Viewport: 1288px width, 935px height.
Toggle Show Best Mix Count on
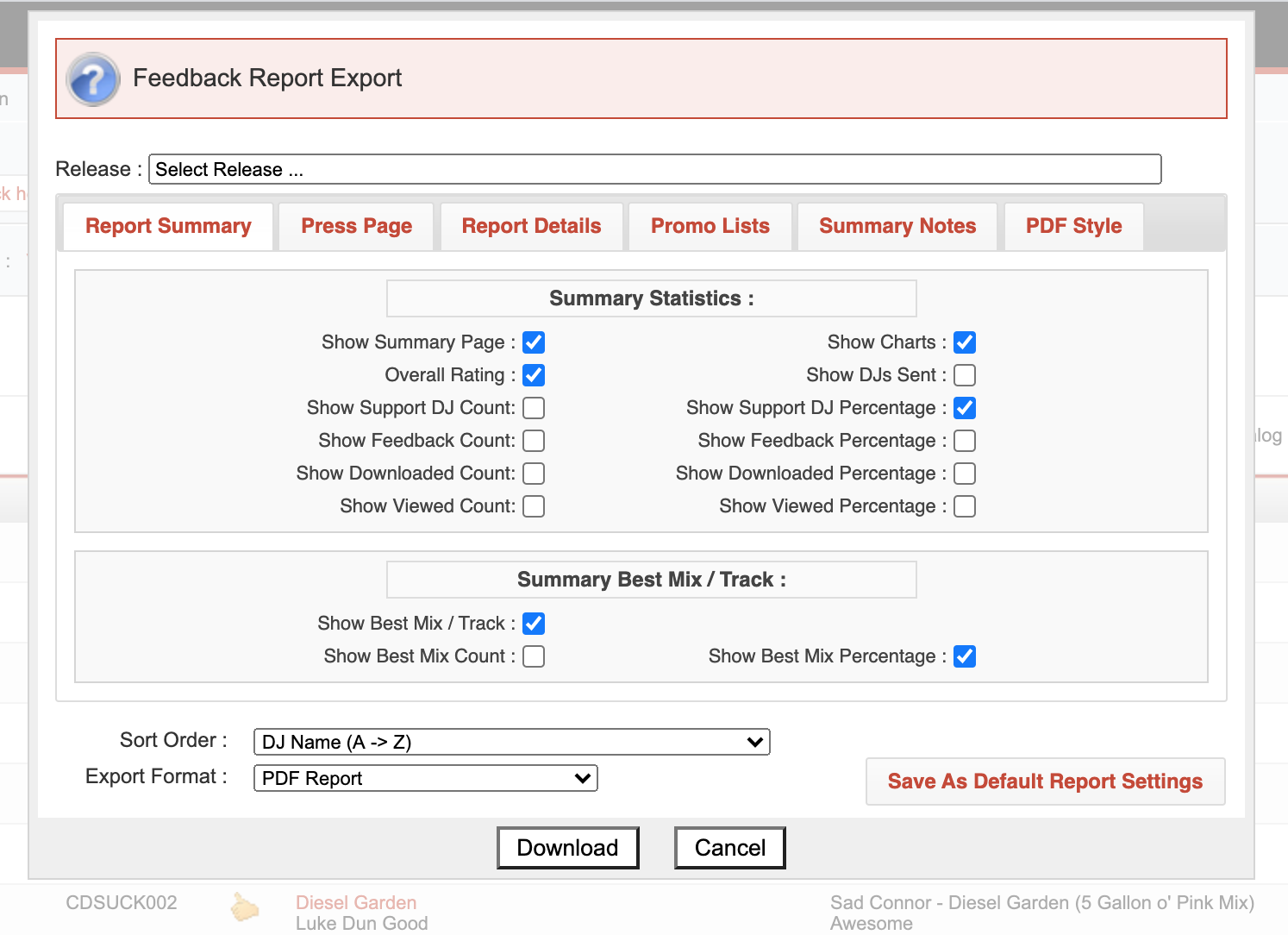click(534, 656)
